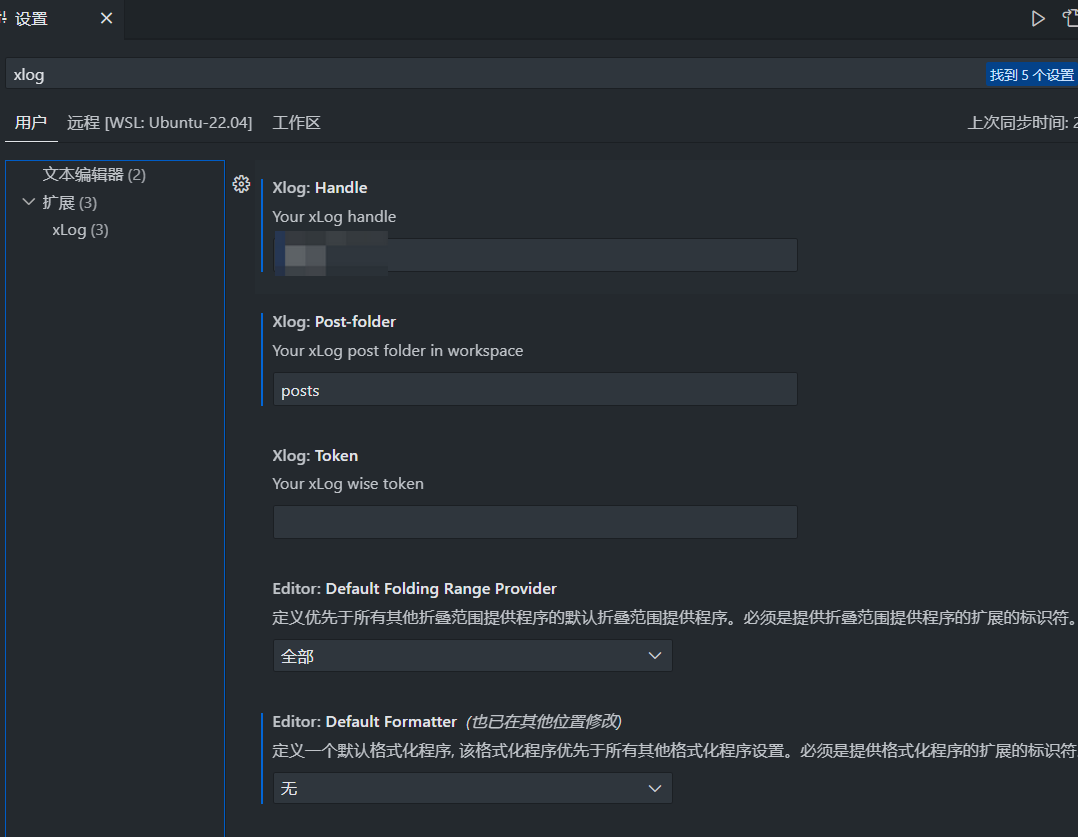Click the 也已在其他位置修改 link text
The width and height of the screenshot is (1078, 837).
[544, 721]
